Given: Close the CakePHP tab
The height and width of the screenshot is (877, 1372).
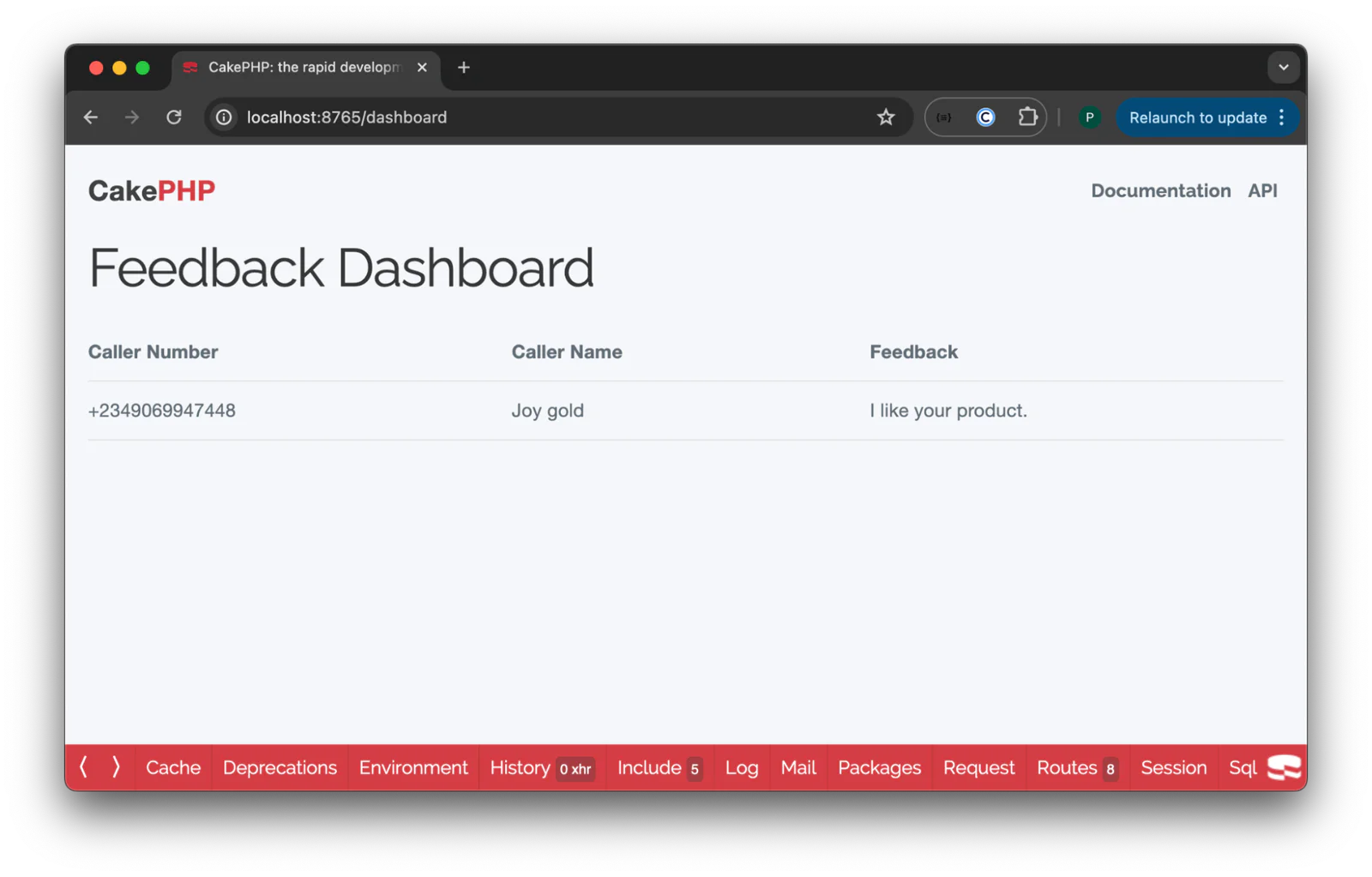Looking at the screenshot, I should tap(422, 67).
